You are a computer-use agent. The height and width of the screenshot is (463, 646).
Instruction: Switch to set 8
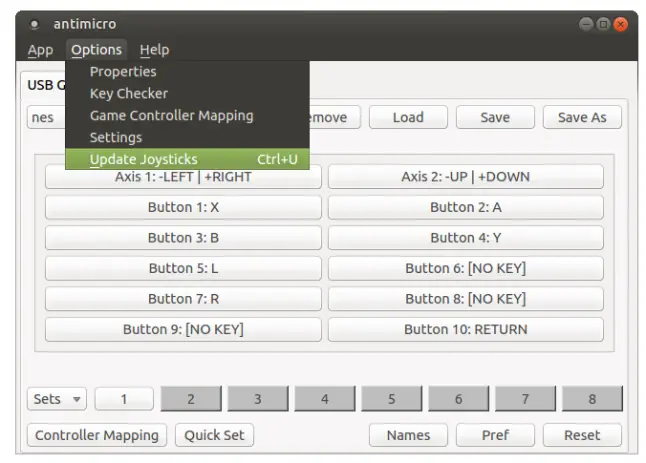pos(592,399)
